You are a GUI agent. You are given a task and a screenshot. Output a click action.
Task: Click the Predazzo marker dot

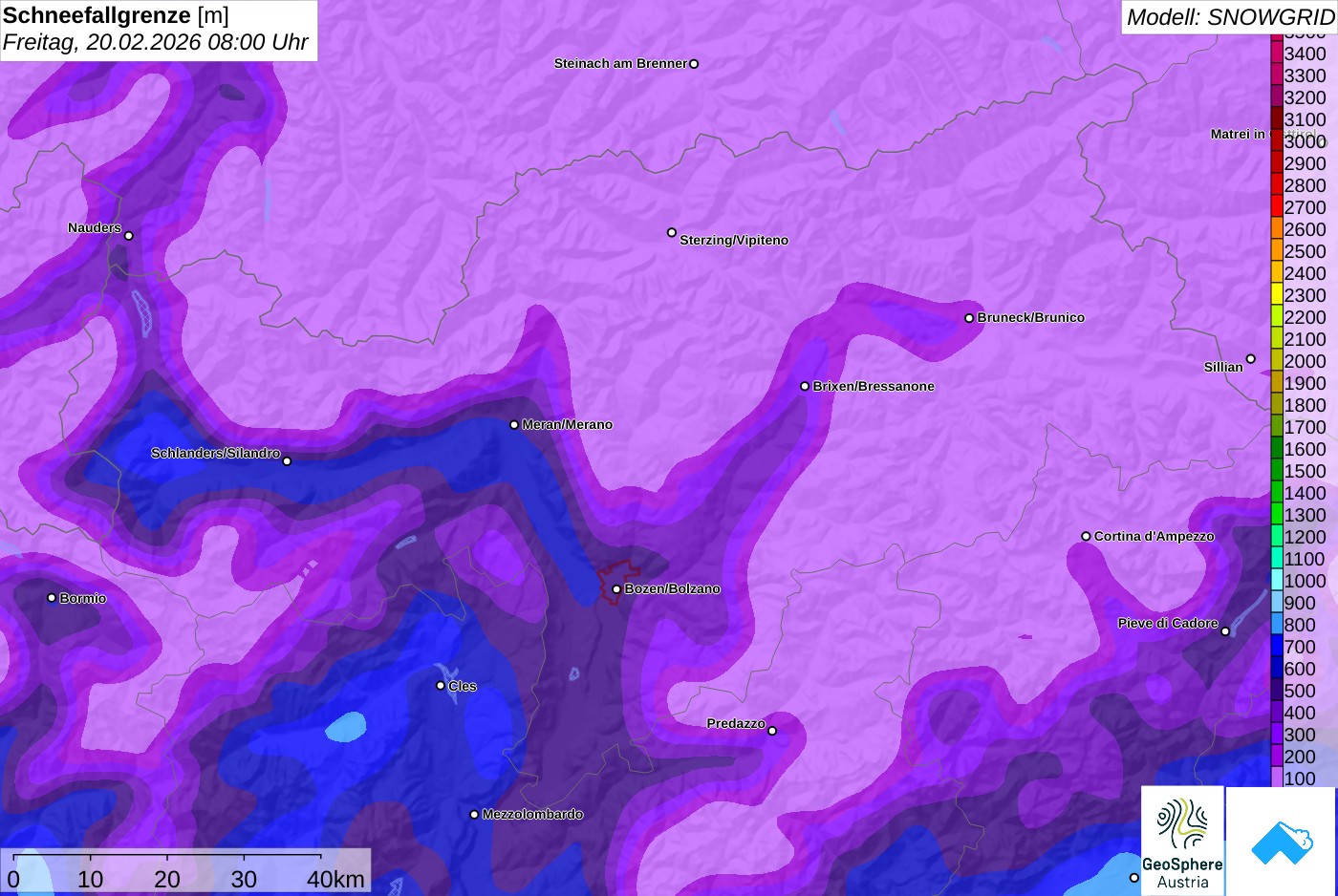(772, 731)
